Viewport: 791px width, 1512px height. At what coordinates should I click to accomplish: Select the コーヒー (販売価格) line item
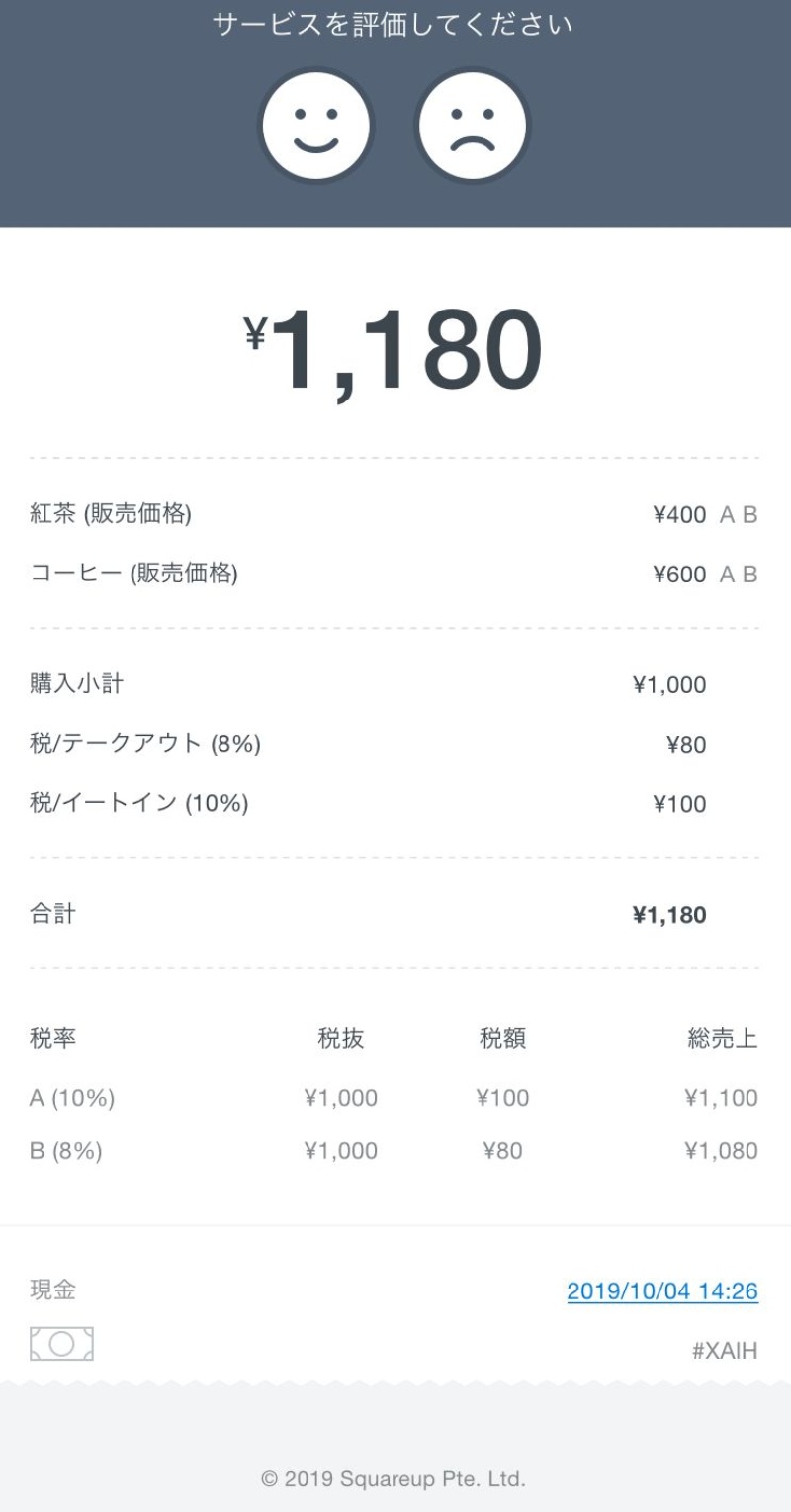(133, 574)
